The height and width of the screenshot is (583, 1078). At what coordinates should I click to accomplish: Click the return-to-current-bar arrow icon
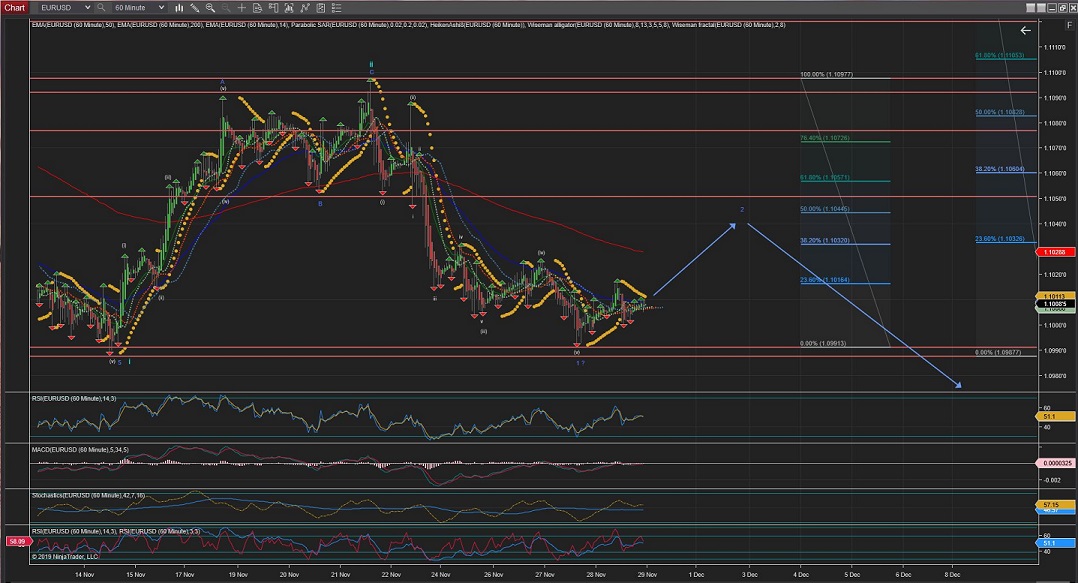[1026, 30]
